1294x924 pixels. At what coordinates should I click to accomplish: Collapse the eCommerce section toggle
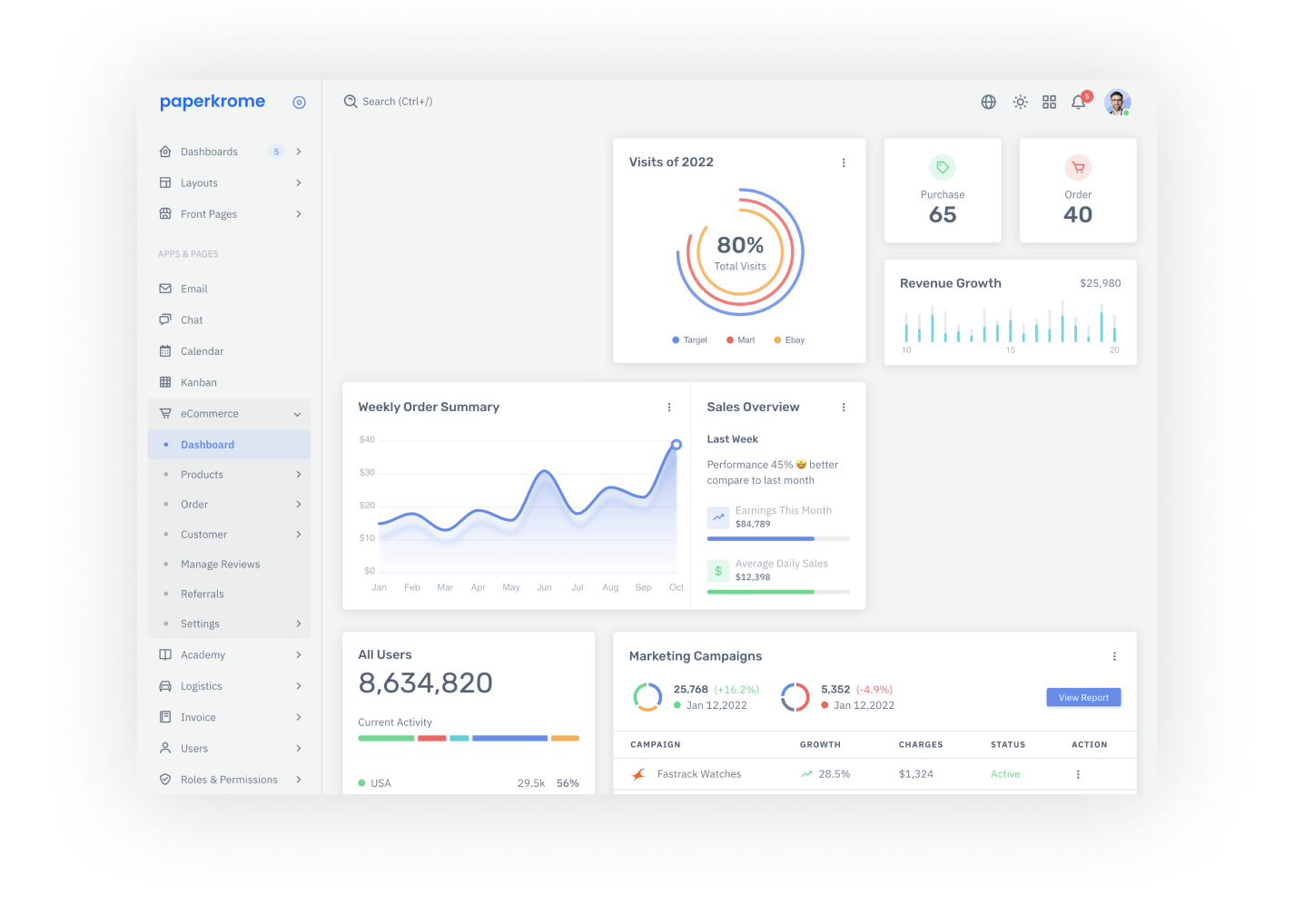(297, 413)
